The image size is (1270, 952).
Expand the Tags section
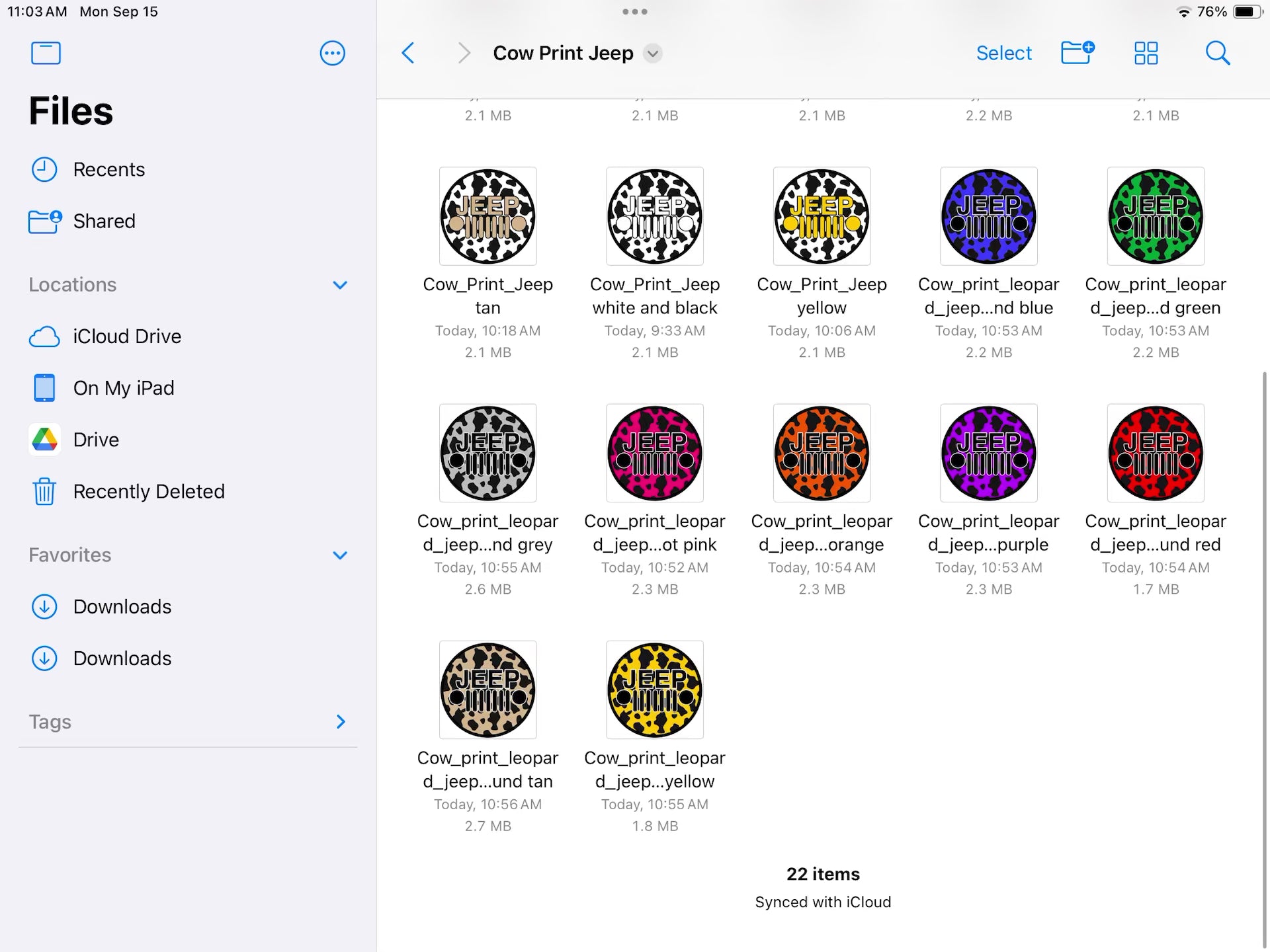tap(341, 722)
